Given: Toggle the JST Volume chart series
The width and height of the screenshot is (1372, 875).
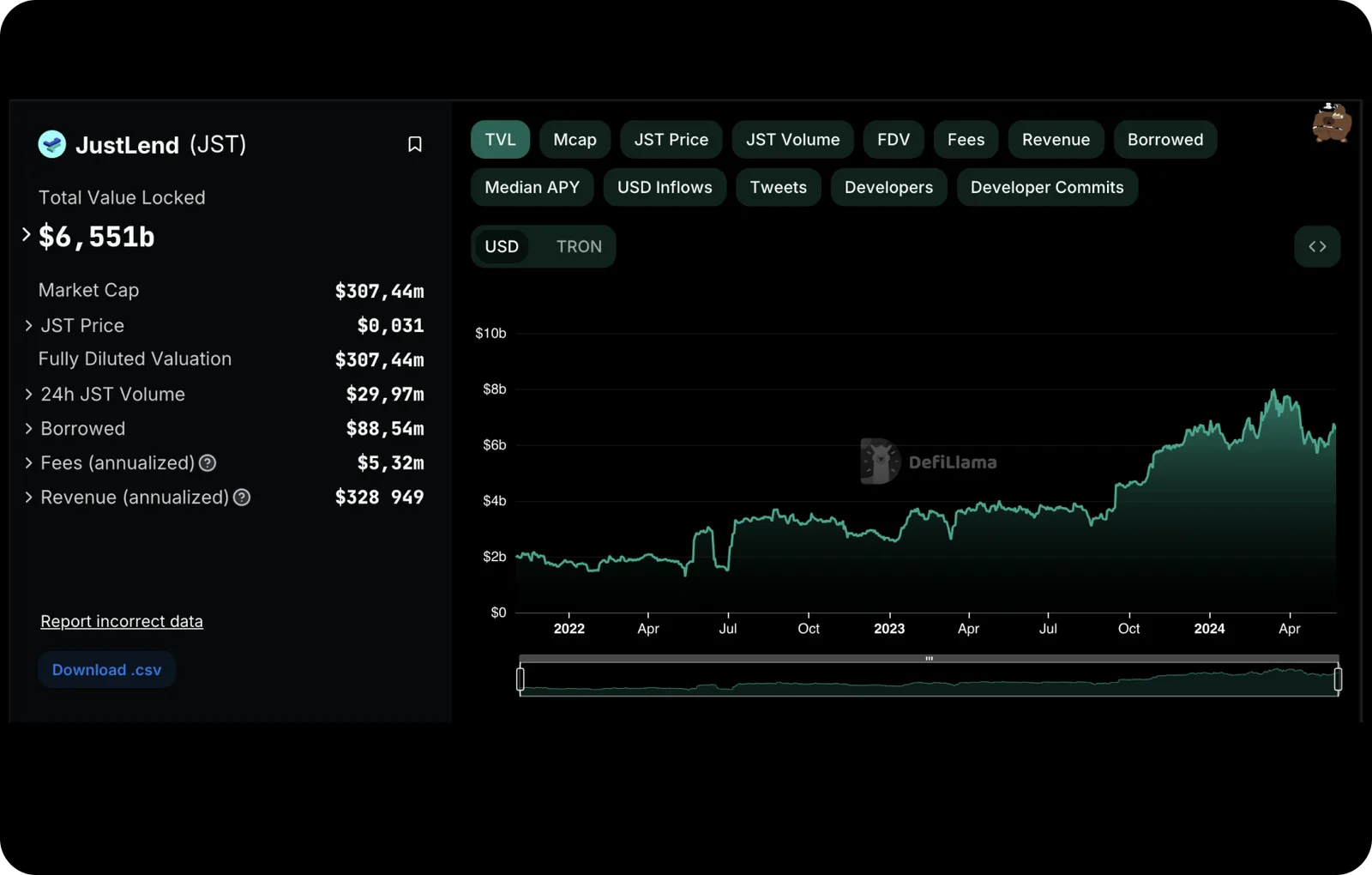Looking at the screenshot, I should click(792, 140).
